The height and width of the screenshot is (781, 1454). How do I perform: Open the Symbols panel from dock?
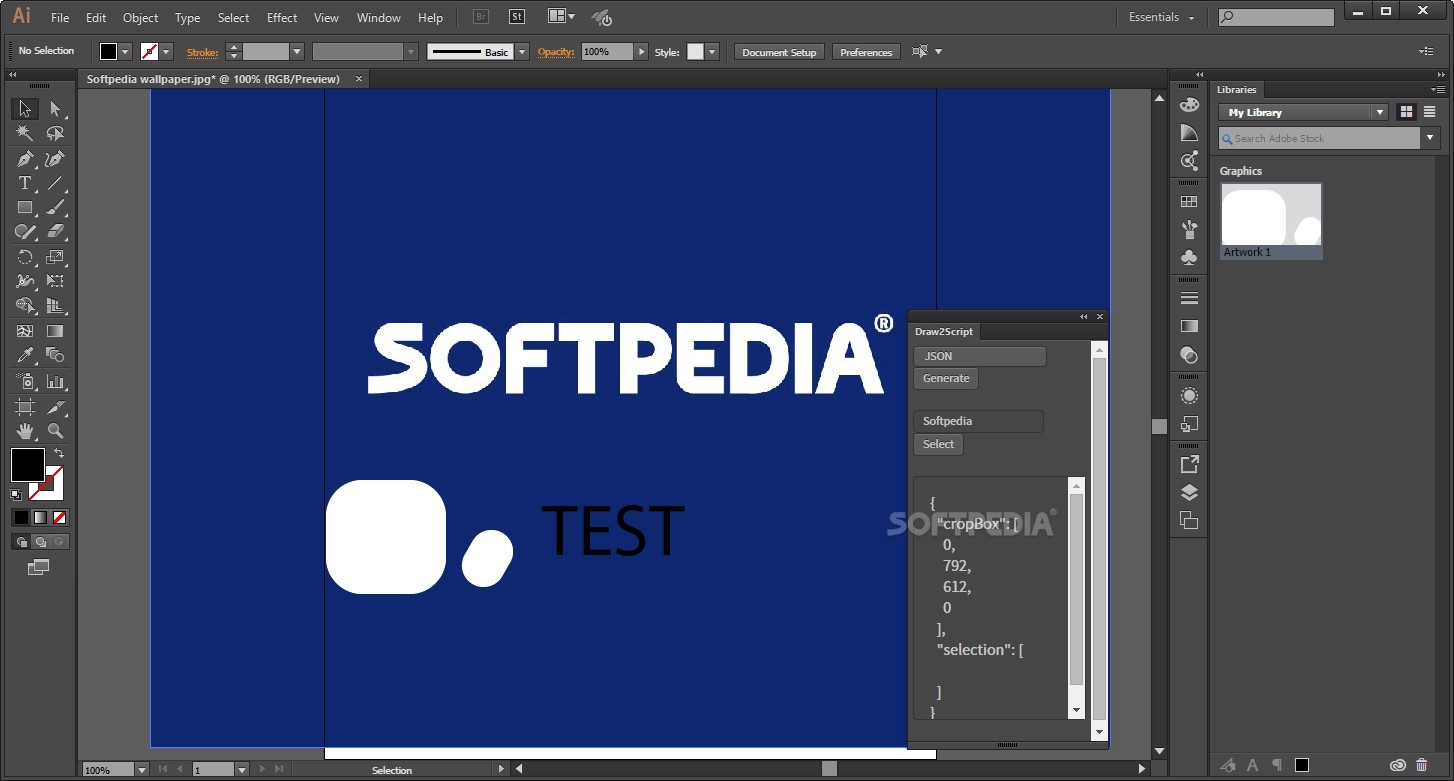[1189, 258]
